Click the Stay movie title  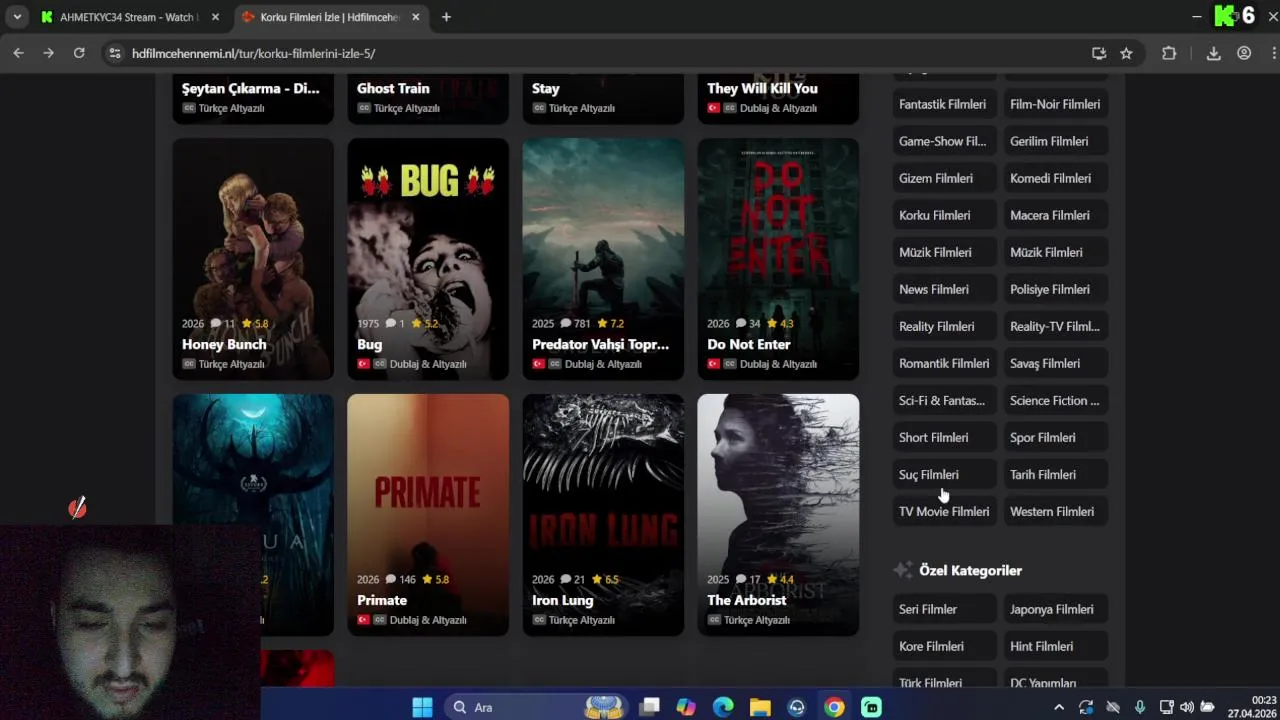point(546,88)
